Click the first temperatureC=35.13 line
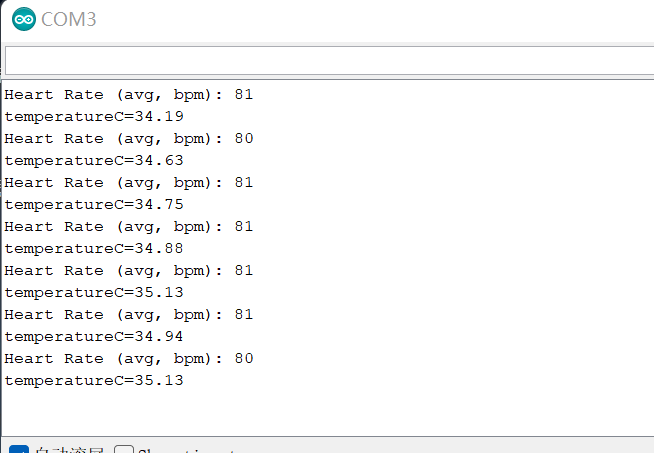Screen dimensions: 654x453 (94, 293)
